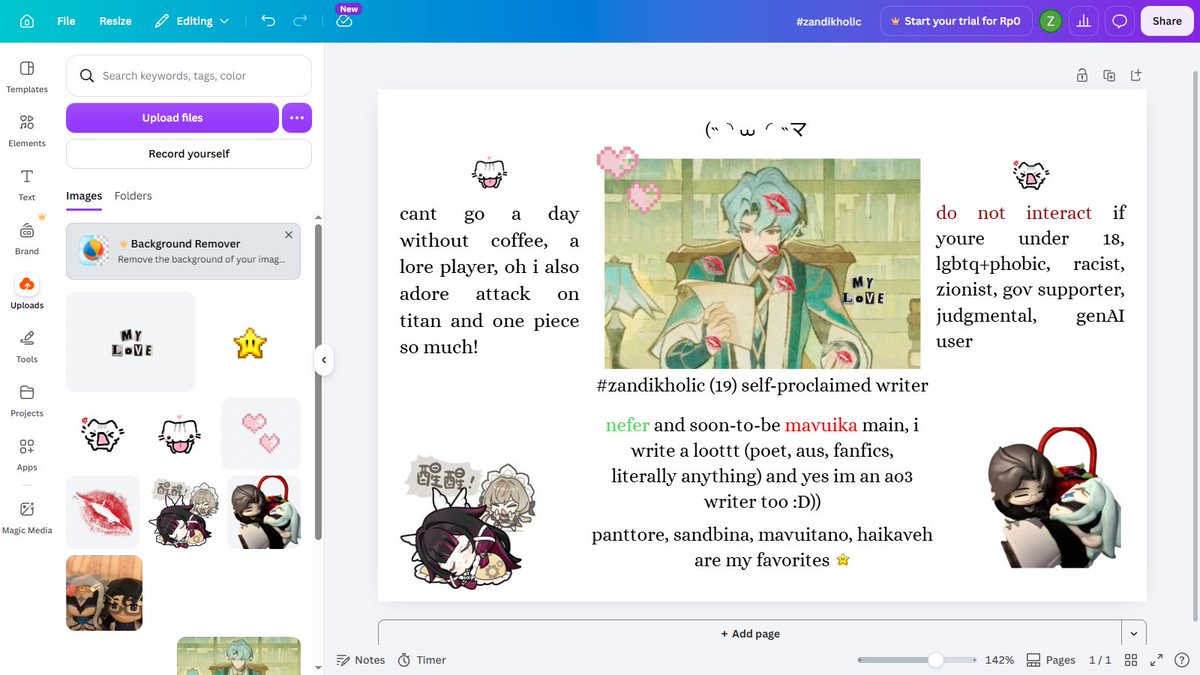Open the Pages view
This screenshot has height=675, width=1200.
pyautogui.click(x=1050, y=660)
